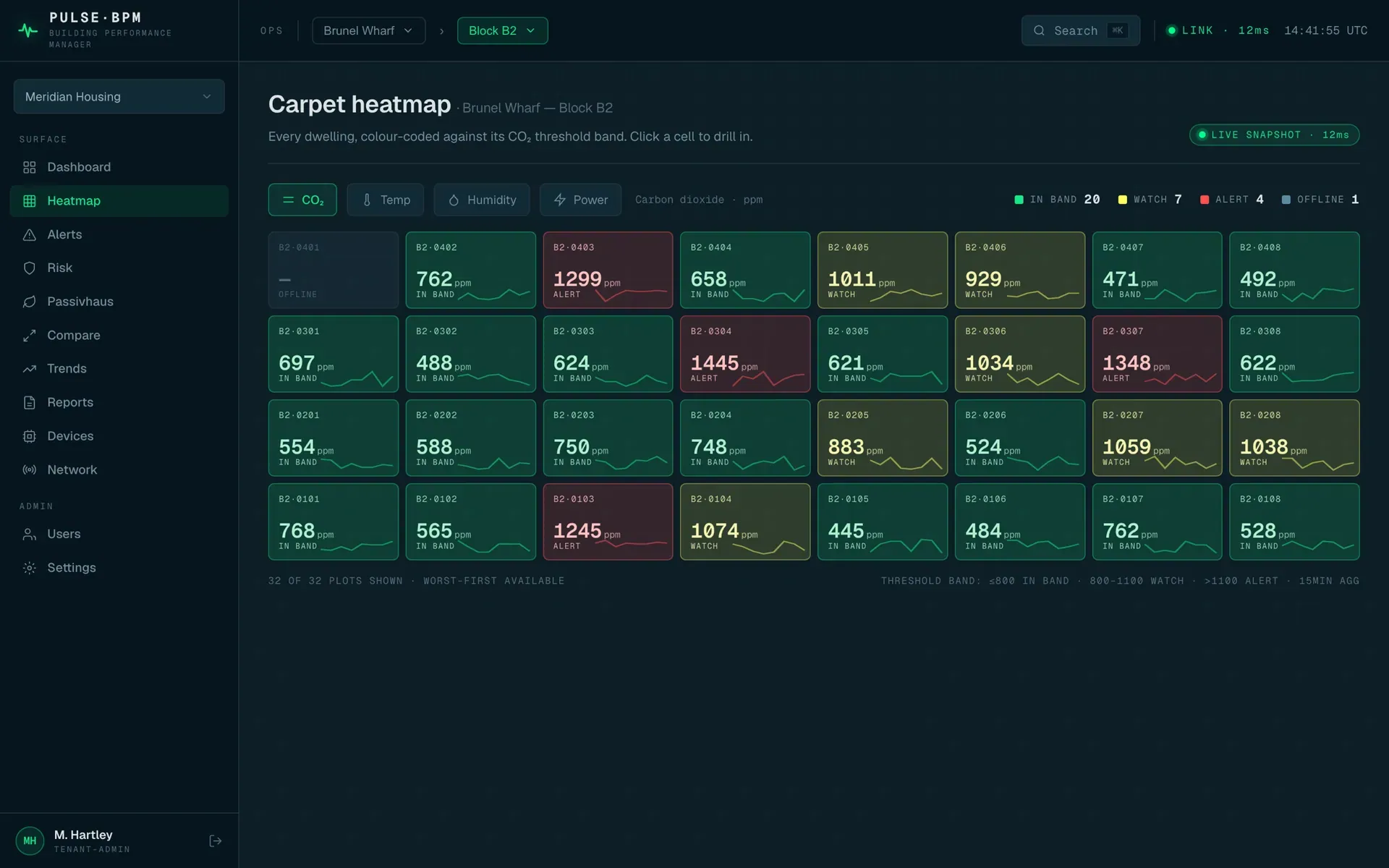This screenshot has height=868, width=1389.
Task: Open watch cell B2-0405 at 1011 ppm
Action: tap(882, 270)
